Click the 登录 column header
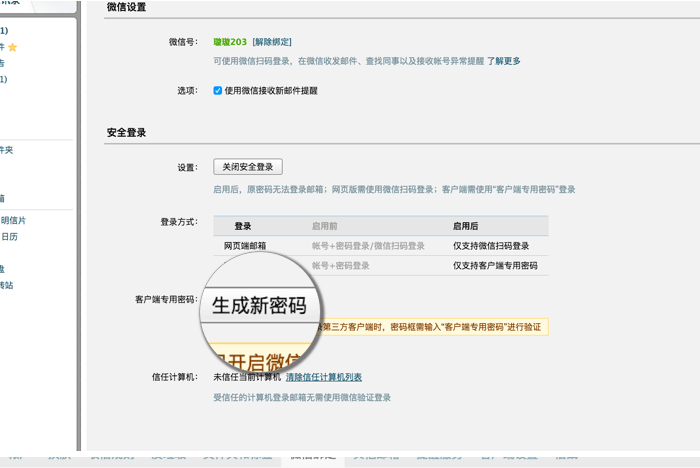This screenshot has height=468, width=700. pyautogui.click(x=243, y=226)
